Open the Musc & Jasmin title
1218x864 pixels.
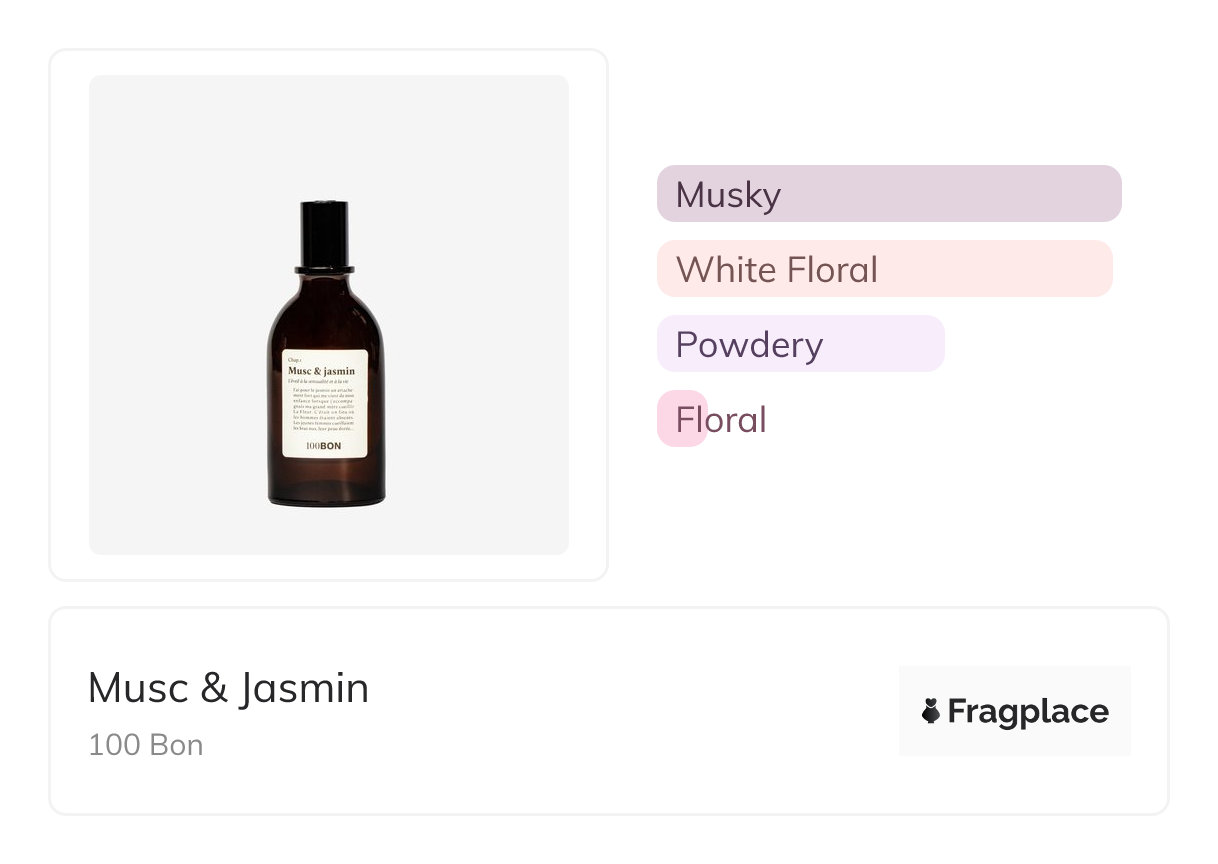click(x=228, y=688)
